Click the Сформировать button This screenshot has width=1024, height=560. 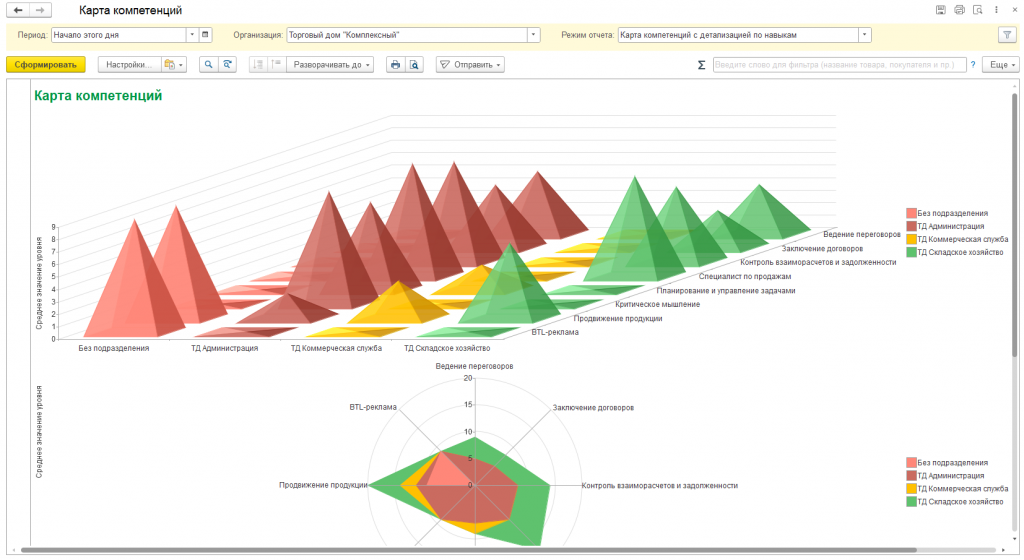coord(46,65)
